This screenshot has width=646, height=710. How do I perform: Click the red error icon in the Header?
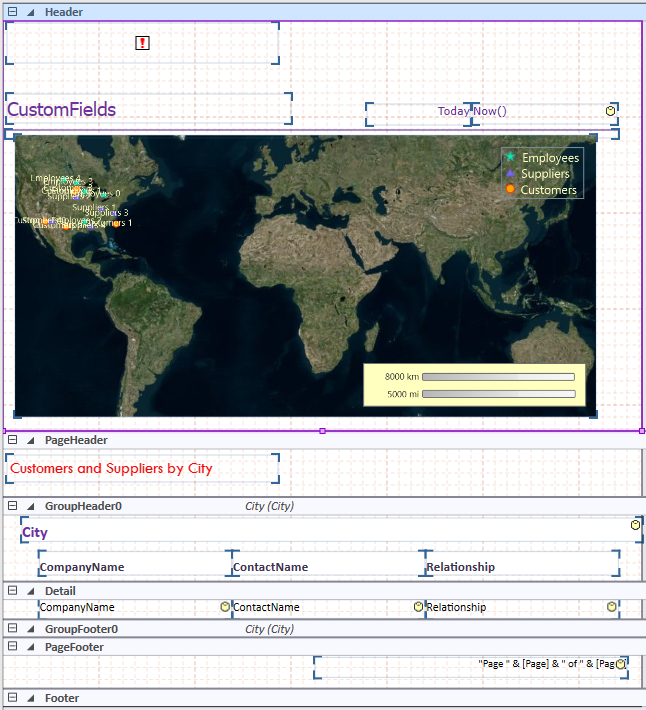pos(142,43)
